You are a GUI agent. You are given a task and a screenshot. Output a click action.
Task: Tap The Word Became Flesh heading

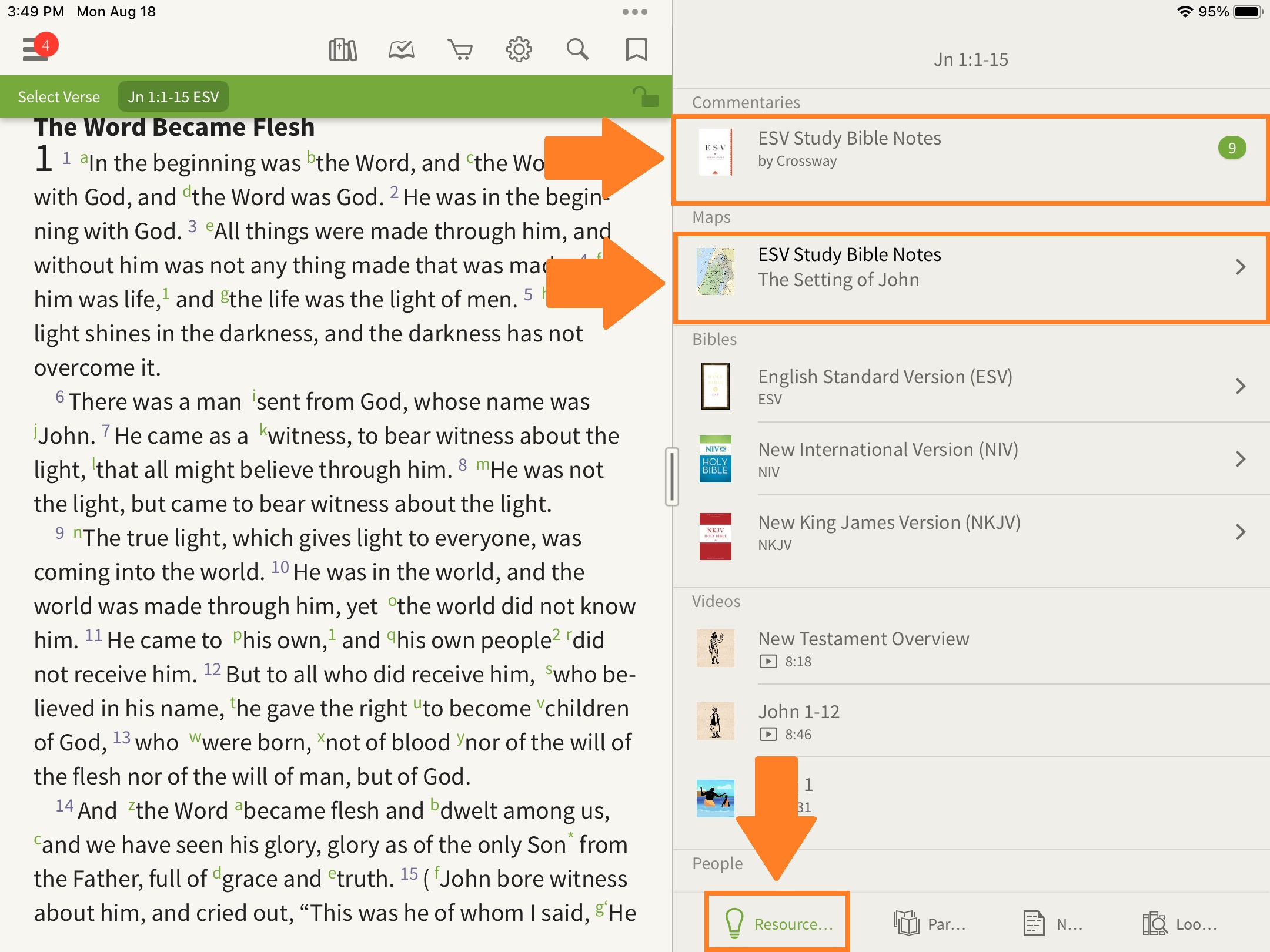point(175,128)
